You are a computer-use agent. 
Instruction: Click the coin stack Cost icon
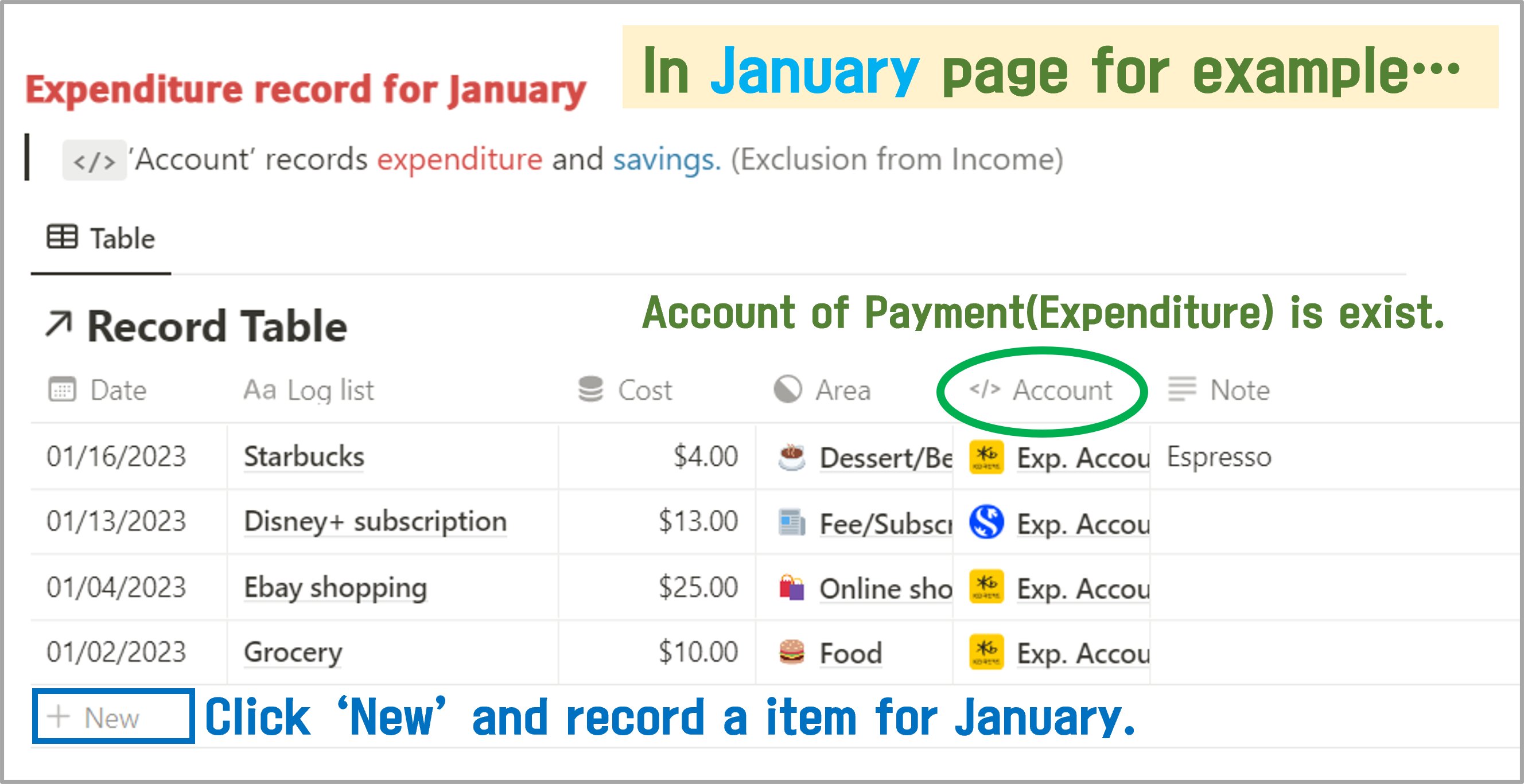590,389
